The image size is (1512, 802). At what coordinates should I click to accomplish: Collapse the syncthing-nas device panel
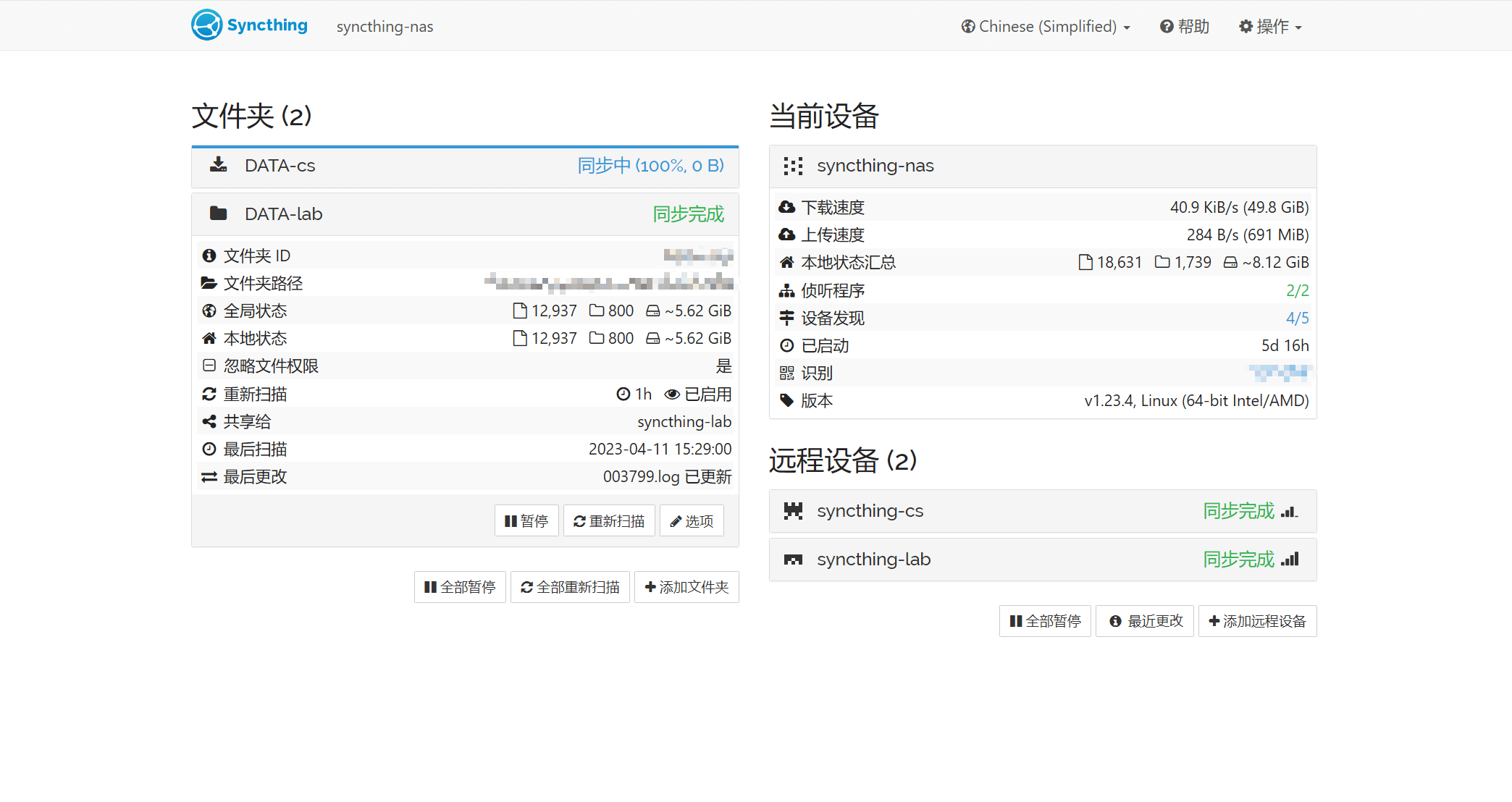point(1043,166)
